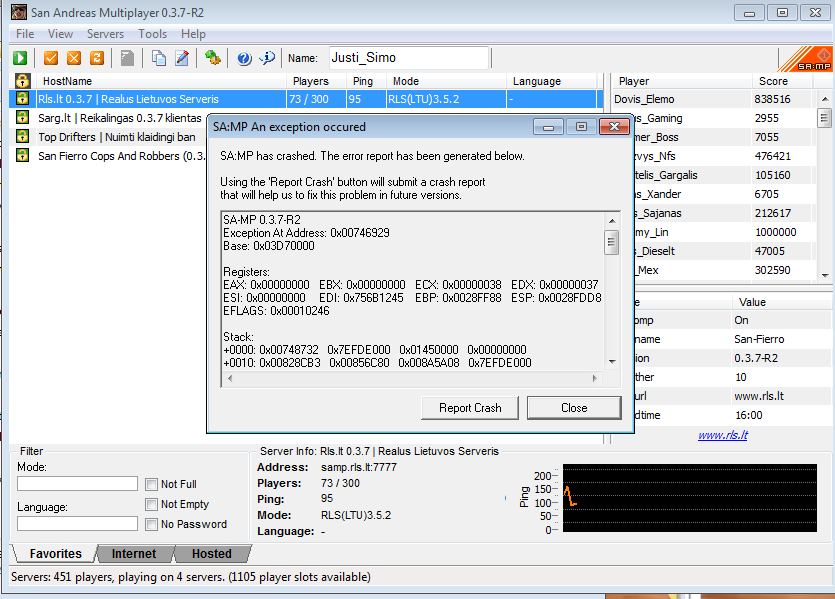Click the 16:00 time value in rules list
The width and height of the screenshot is (835, 599).
tap(748, 415)
